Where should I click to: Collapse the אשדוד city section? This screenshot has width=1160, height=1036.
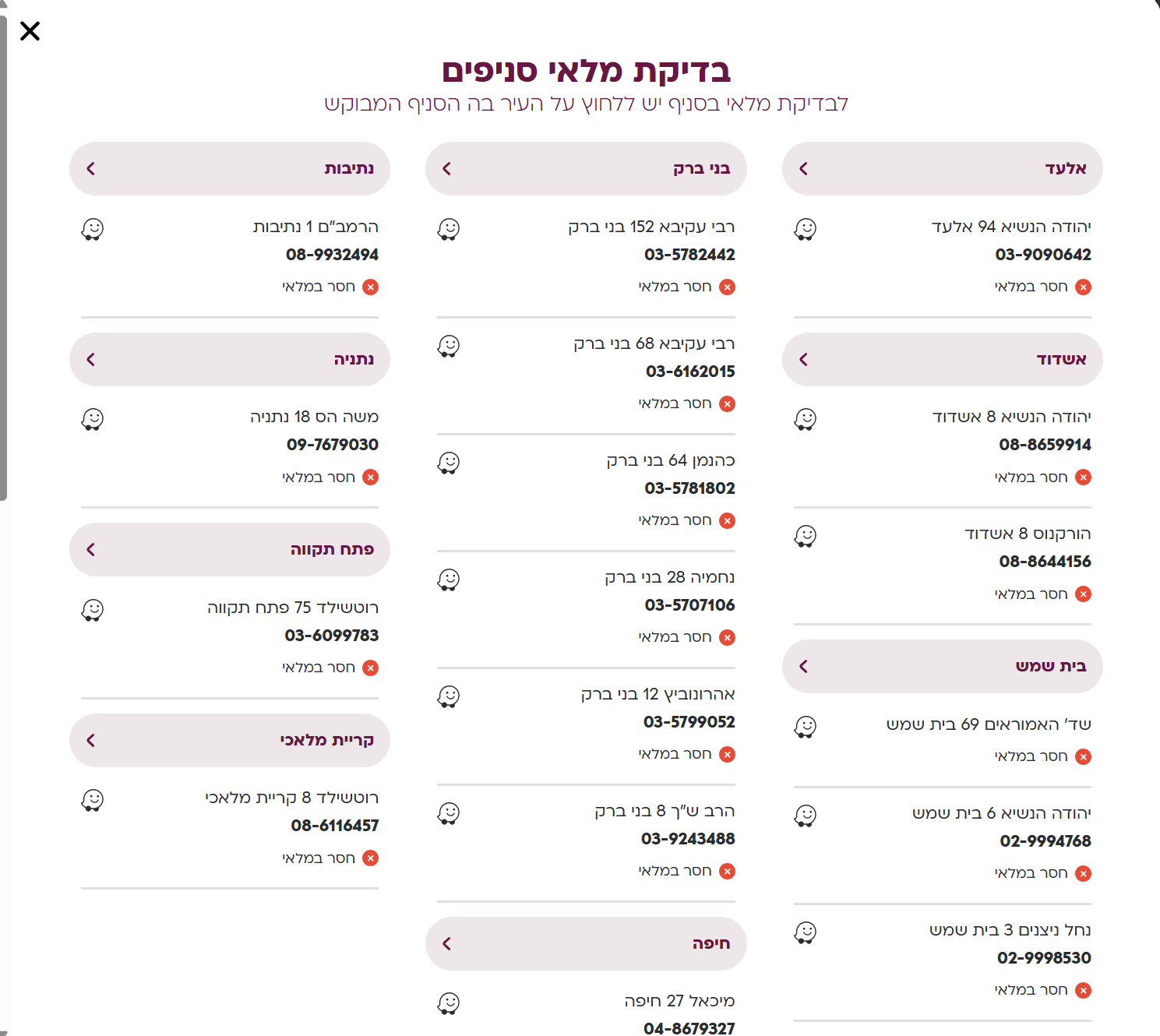[942, 359]
